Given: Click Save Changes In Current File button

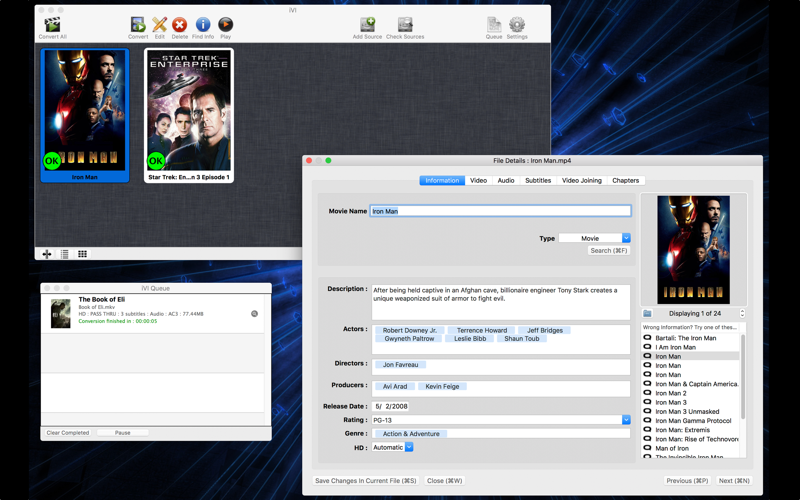Looking at the screenshot, I should point(365,481).
